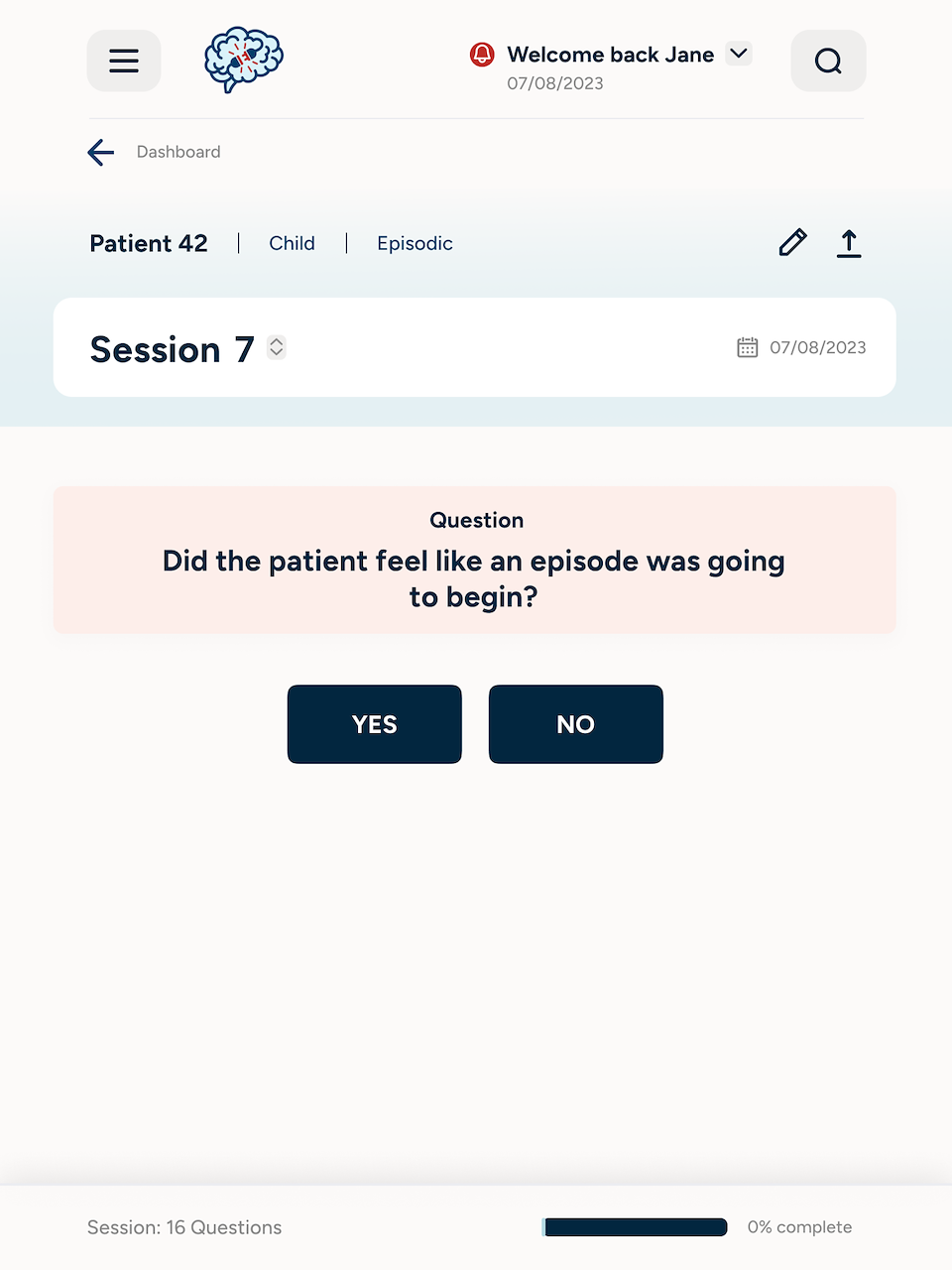This screenshot has width=952, height=1270.
Task: Answer YES to the question
Action: 375,724
